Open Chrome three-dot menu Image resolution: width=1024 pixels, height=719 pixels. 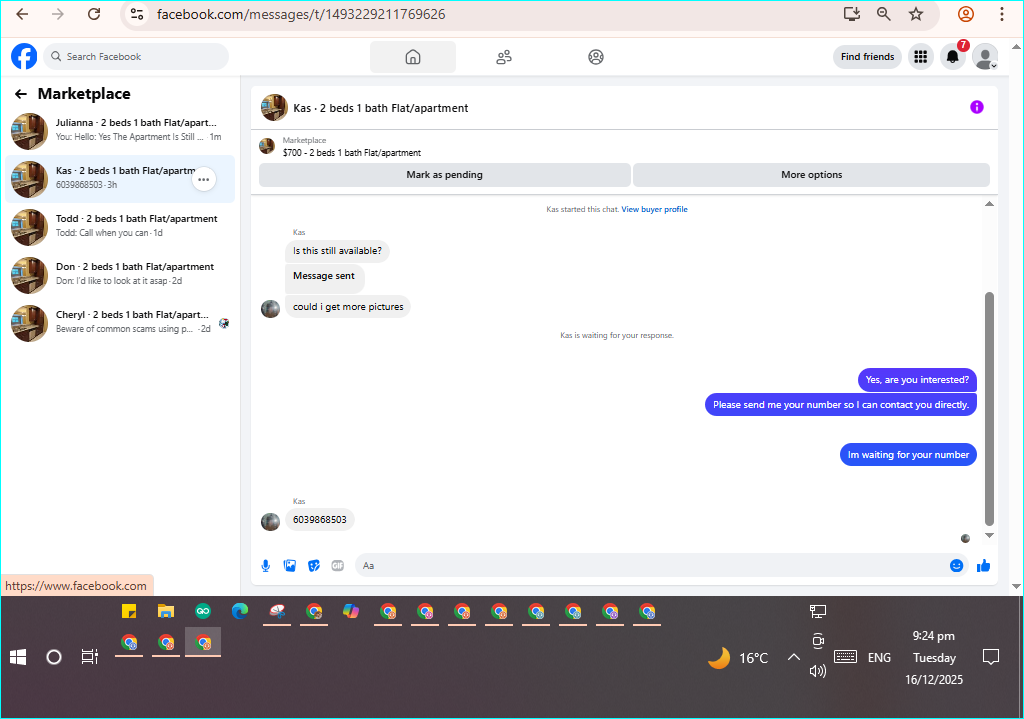pyautogui.click(x=1001, y=14)
